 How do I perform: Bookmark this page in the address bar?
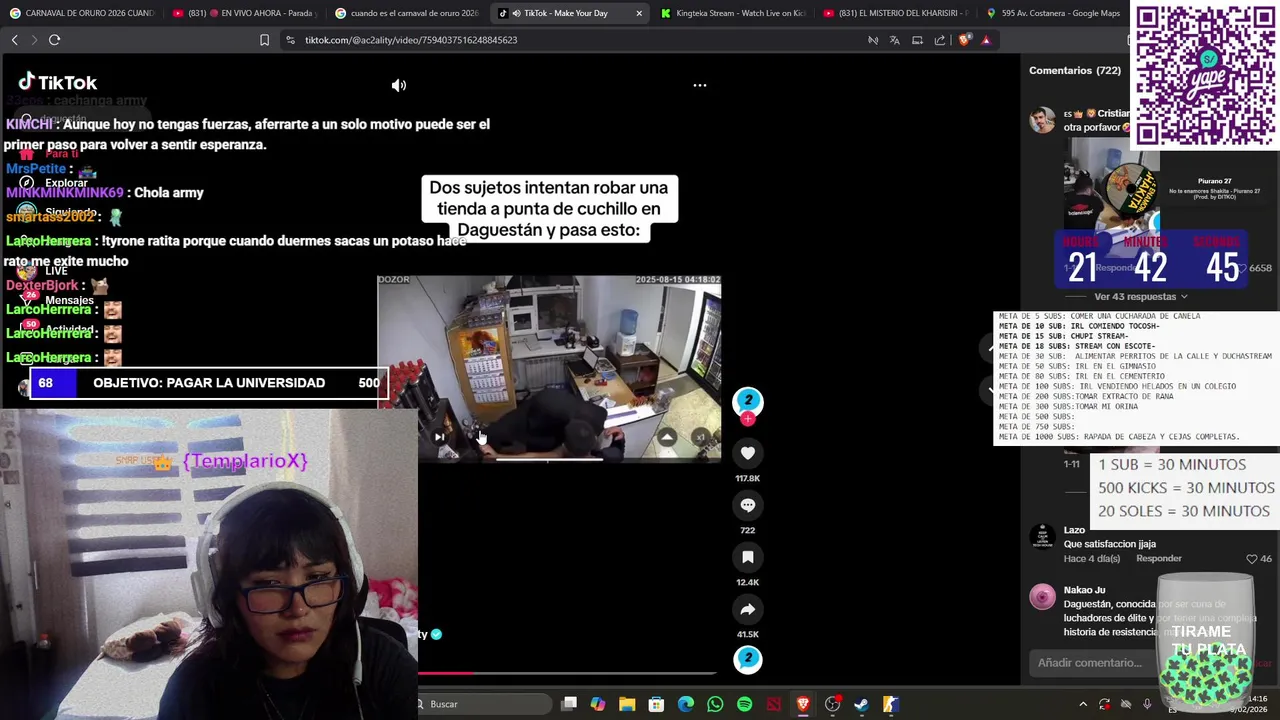264,40
